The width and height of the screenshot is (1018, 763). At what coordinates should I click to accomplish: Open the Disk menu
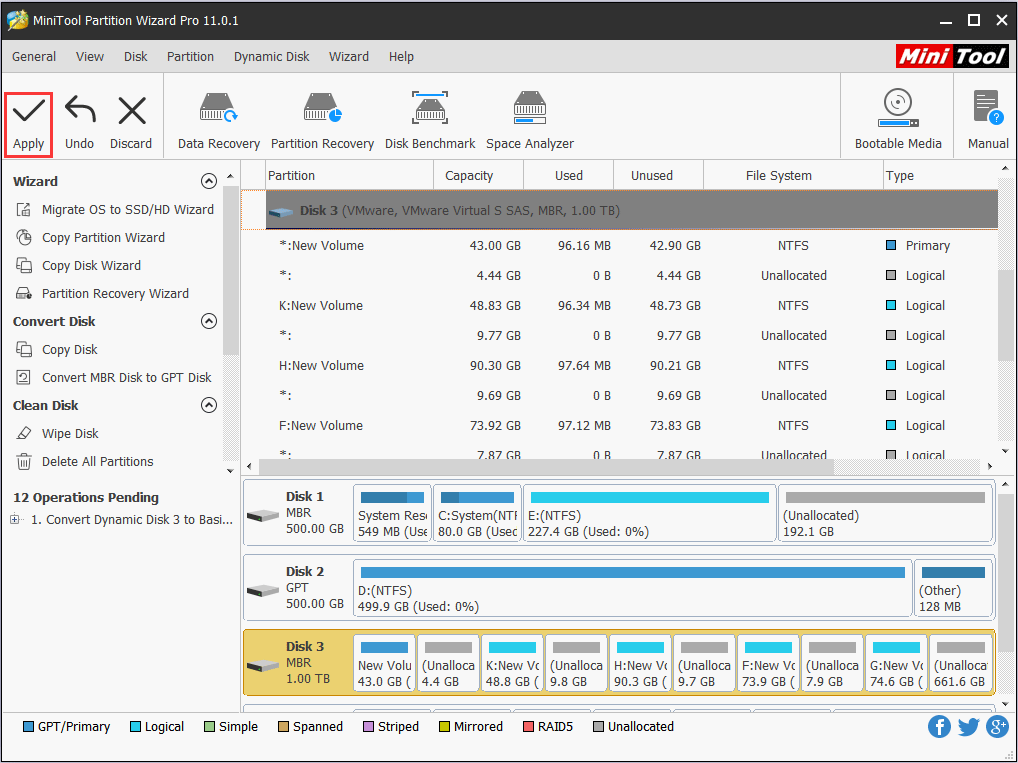tap(136, 56)
